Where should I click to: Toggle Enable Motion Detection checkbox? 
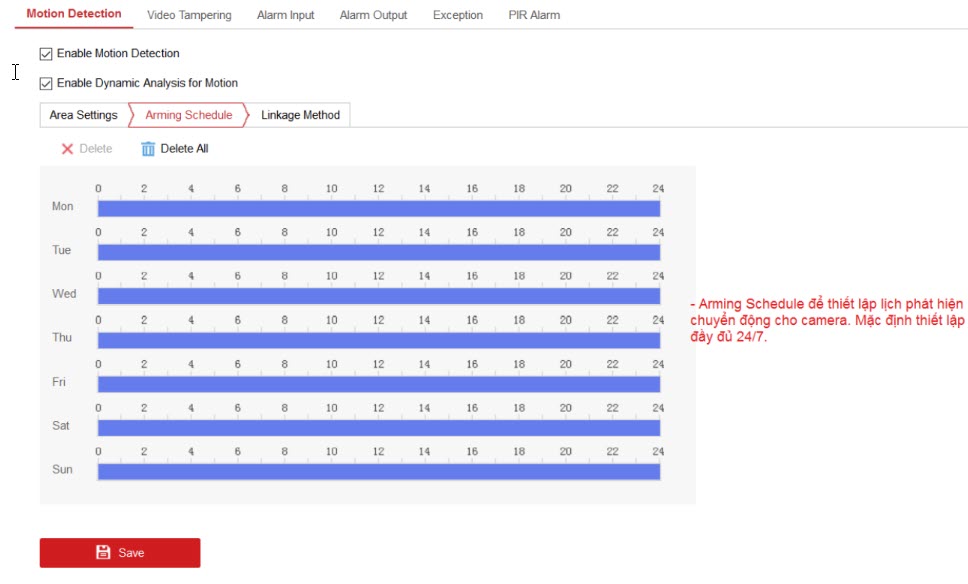(46, 53)
